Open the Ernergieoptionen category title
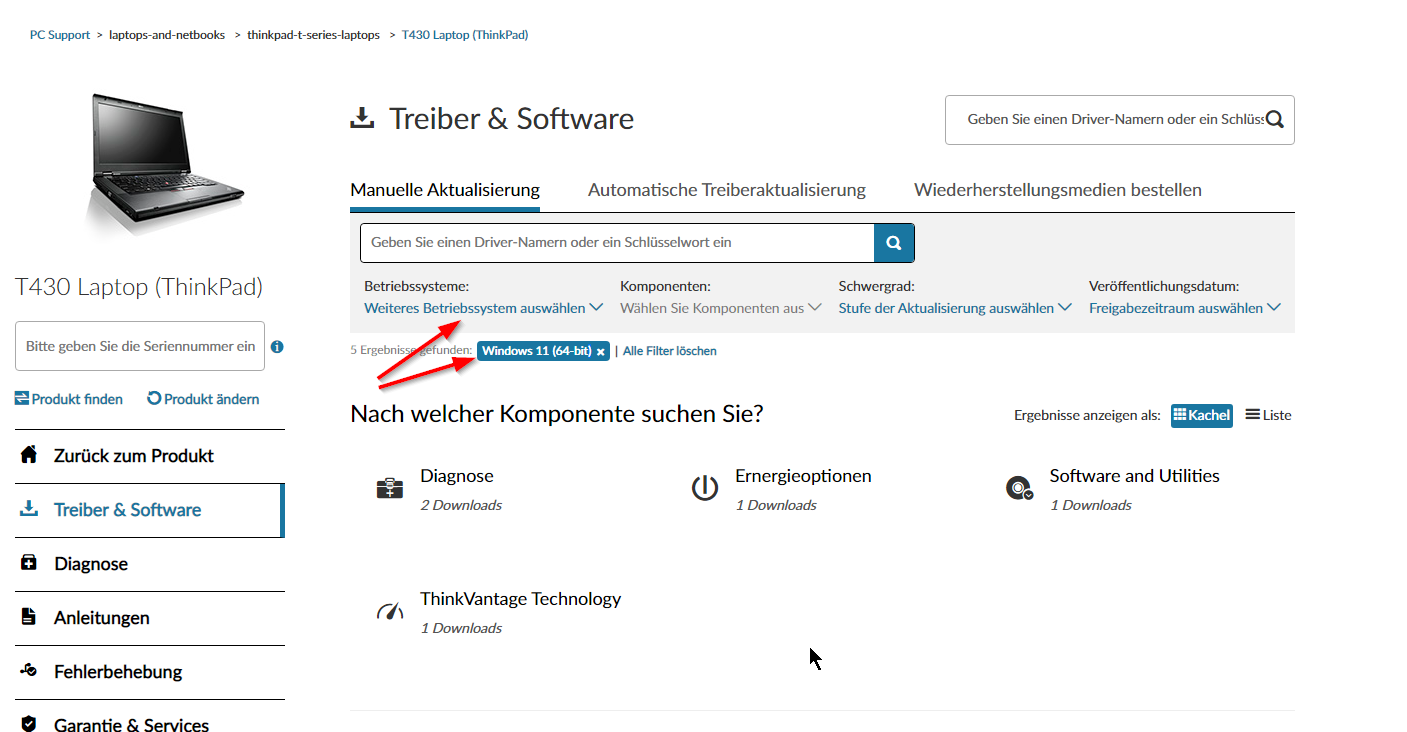1407x732 pixels. tap(803, 476)
